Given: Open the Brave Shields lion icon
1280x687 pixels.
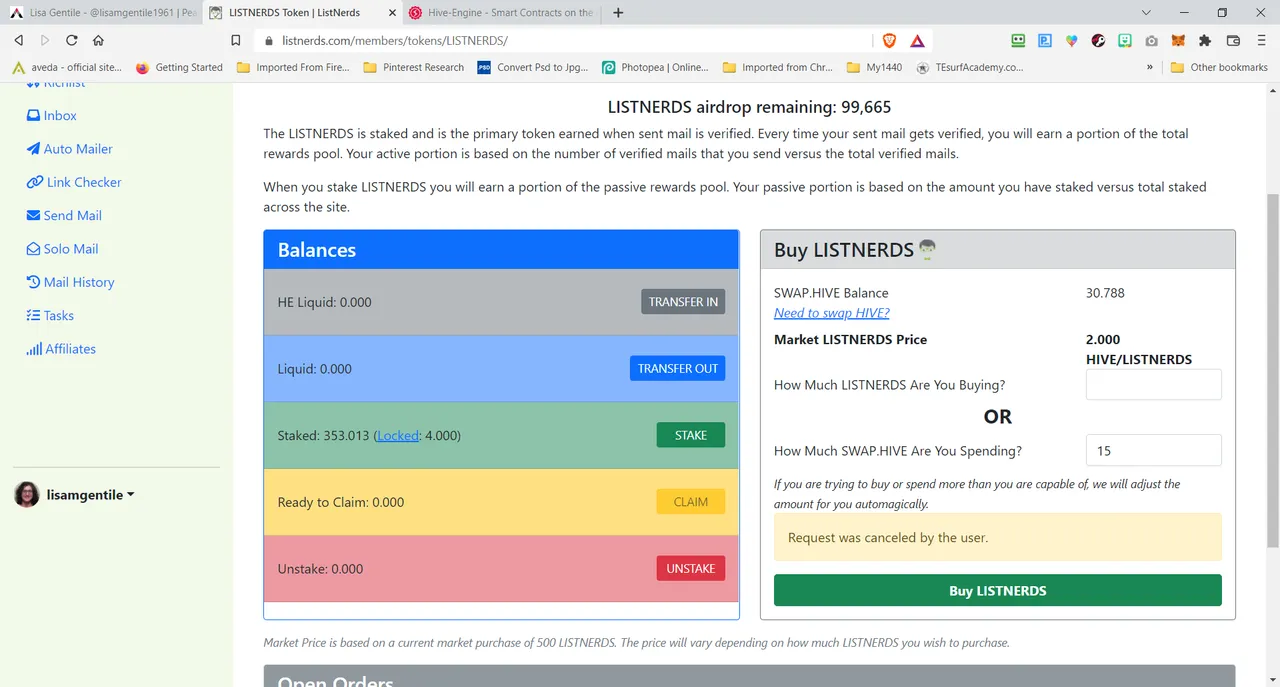Looking at the screenshot, I should [890, 40].
